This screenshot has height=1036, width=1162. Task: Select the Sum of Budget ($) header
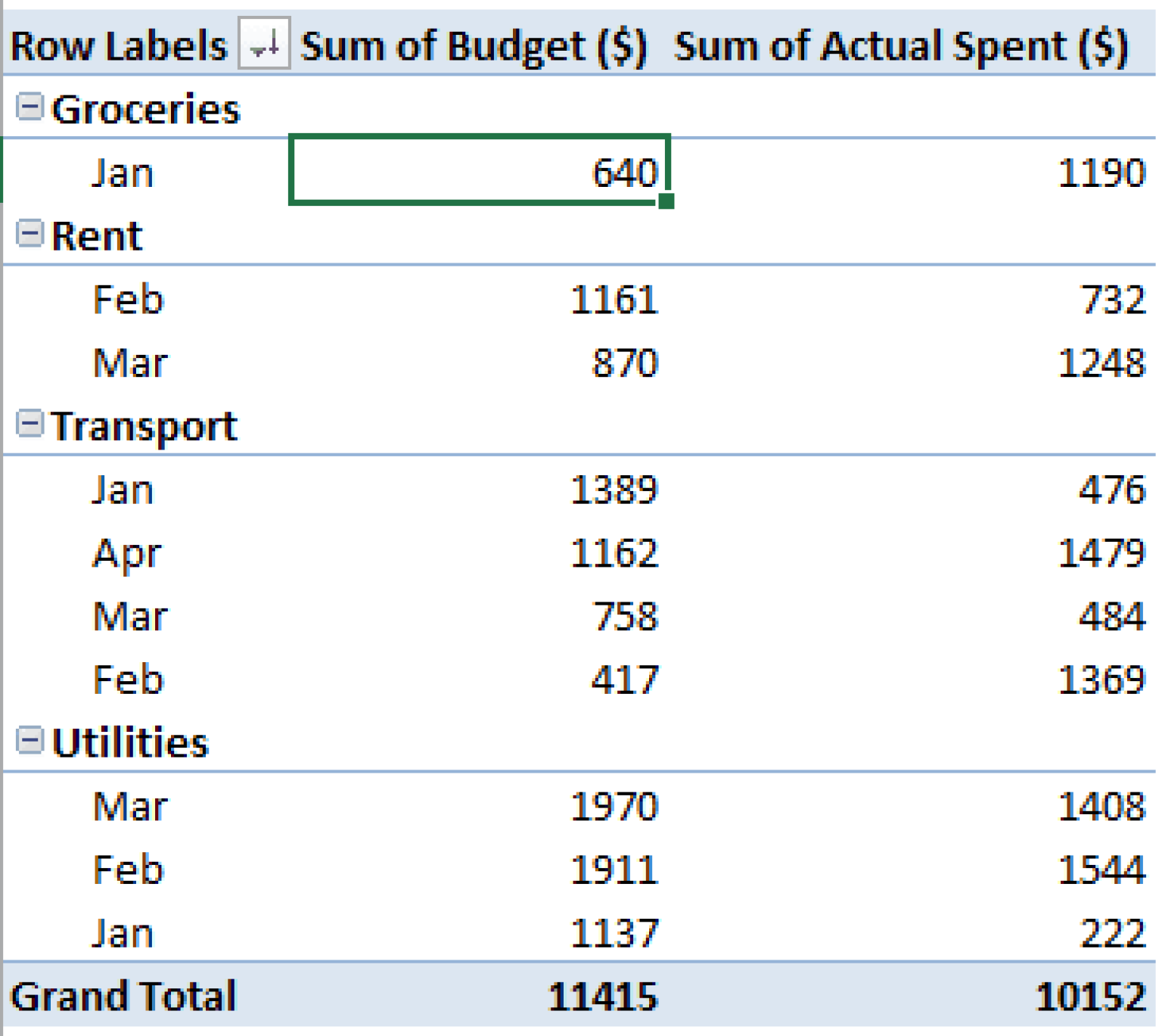474,45
